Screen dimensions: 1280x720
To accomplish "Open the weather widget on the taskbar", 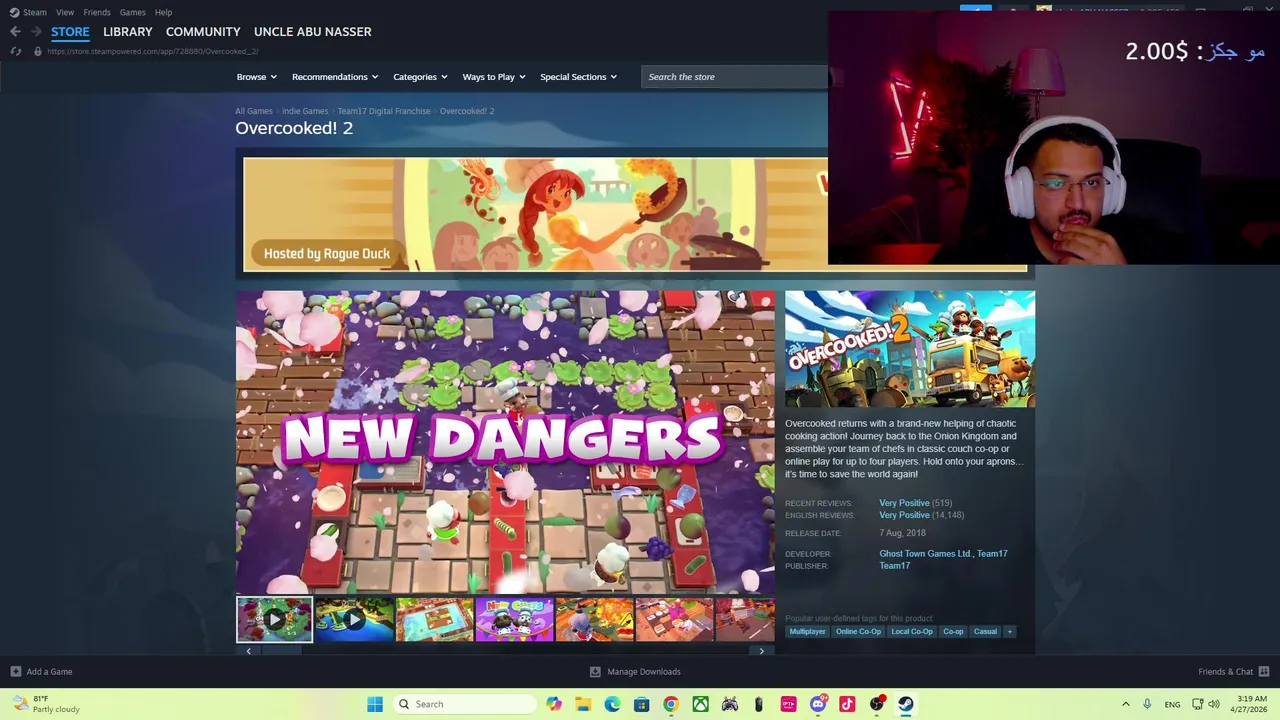I will [45, 704].
